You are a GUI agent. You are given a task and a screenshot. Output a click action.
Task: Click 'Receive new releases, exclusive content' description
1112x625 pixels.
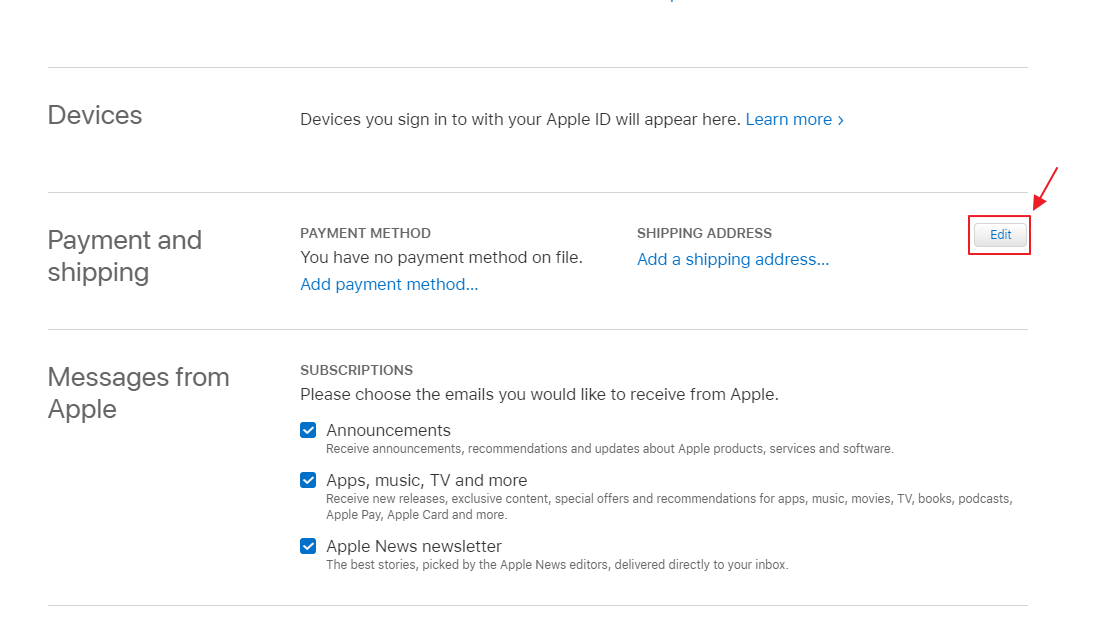(669, 507)
